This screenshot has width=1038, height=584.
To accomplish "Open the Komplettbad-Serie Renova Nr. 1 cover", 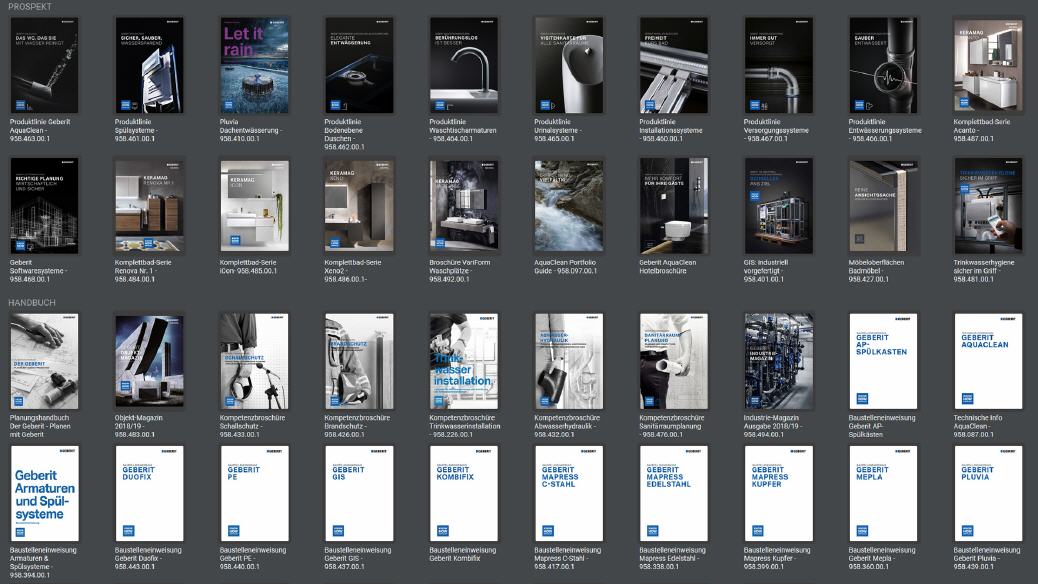I will click(x=149, y=206).
